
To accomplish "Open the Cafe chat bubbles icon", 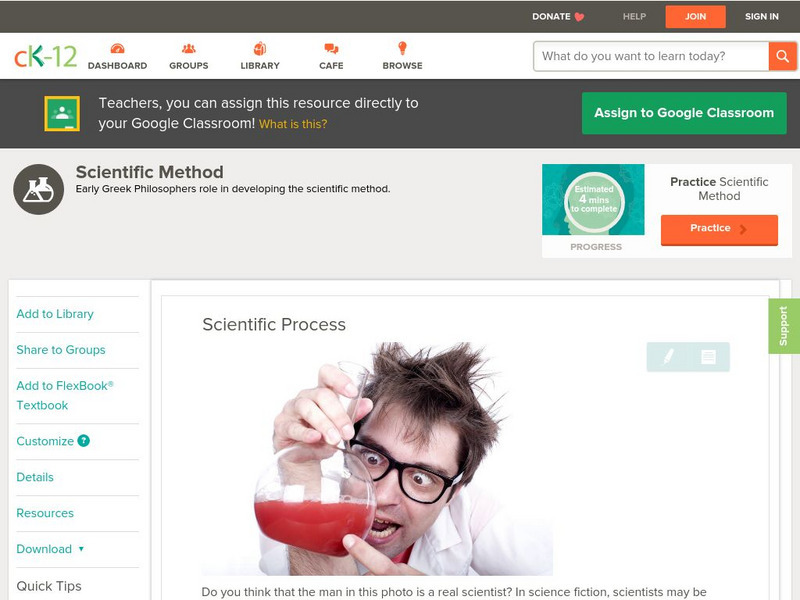I will (x=331, y=48).
